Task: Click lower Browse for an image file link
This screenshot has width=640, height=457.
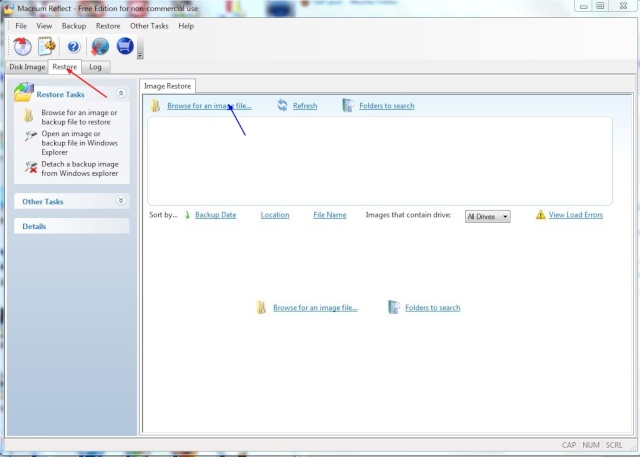Action: (315, 308)
